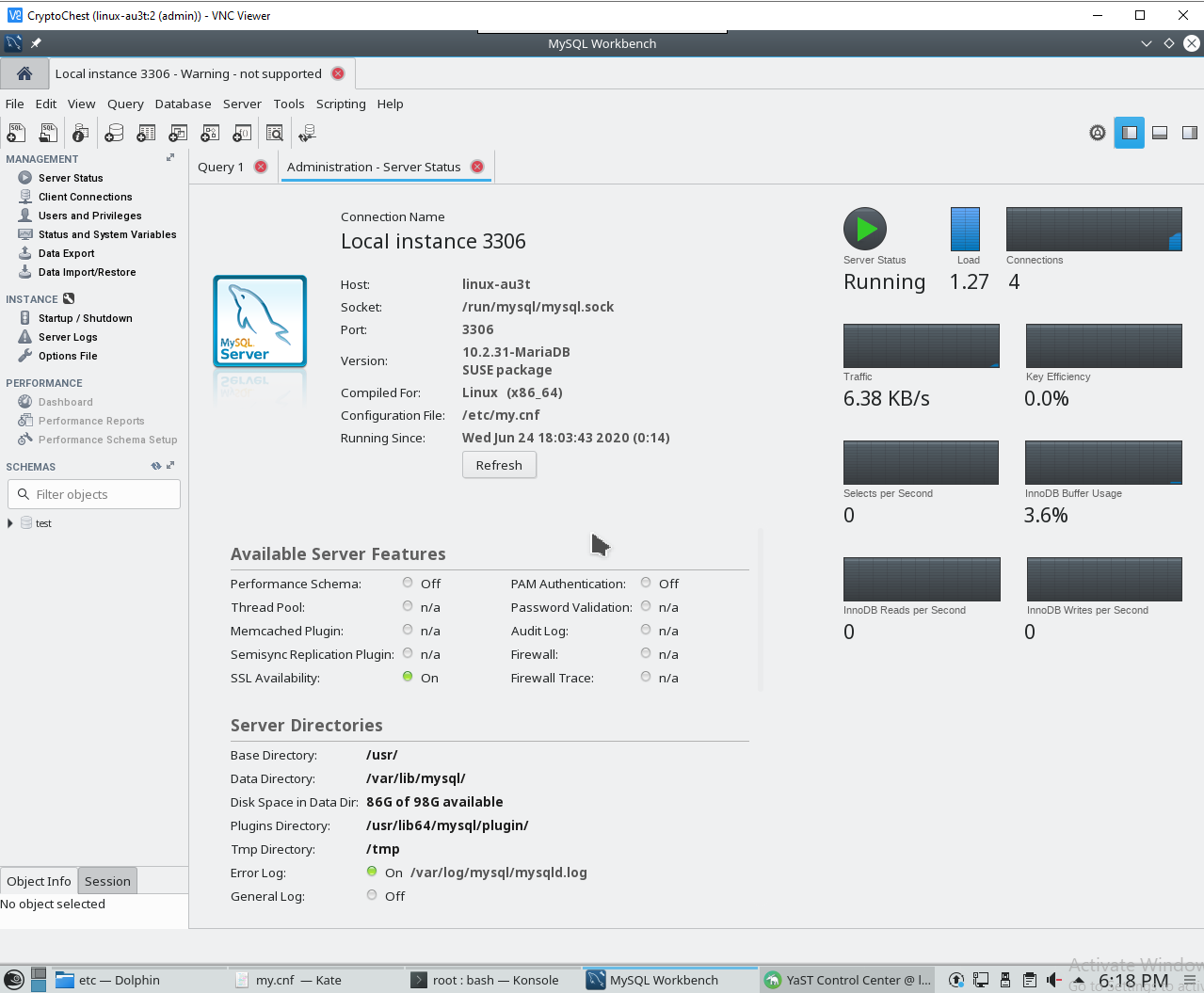Screen dimensions: 1204x993
Task: Open the Help menu
Action: coord(390,104)
